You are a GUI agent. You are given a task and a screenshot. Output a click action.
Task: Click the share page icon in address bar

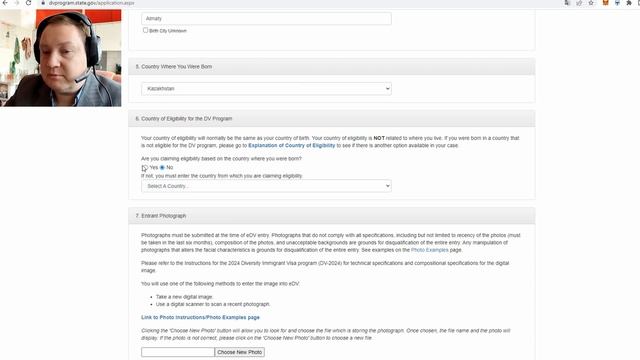tap(579, 3)
